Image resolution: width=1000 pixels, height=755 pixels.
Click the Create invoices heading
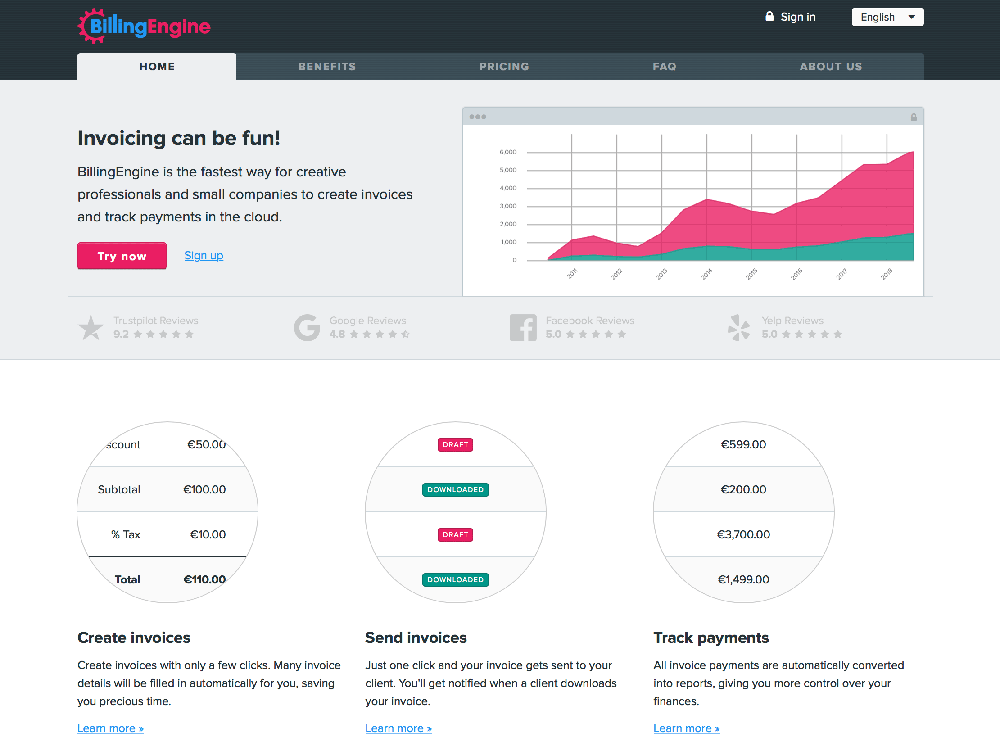pos(134,638)
